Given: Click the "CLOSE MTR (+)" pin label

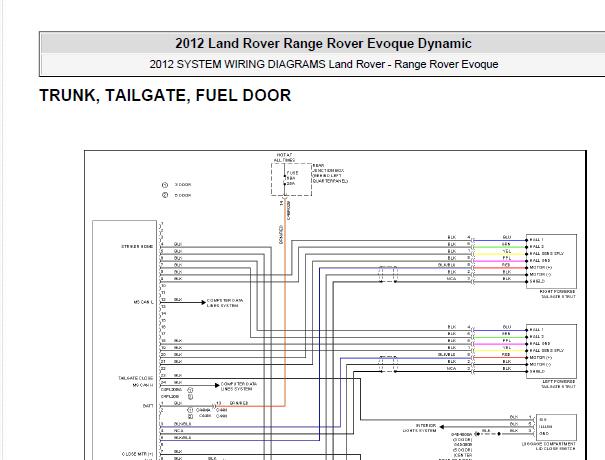Looking at the screenshot, I should [137, 454].
